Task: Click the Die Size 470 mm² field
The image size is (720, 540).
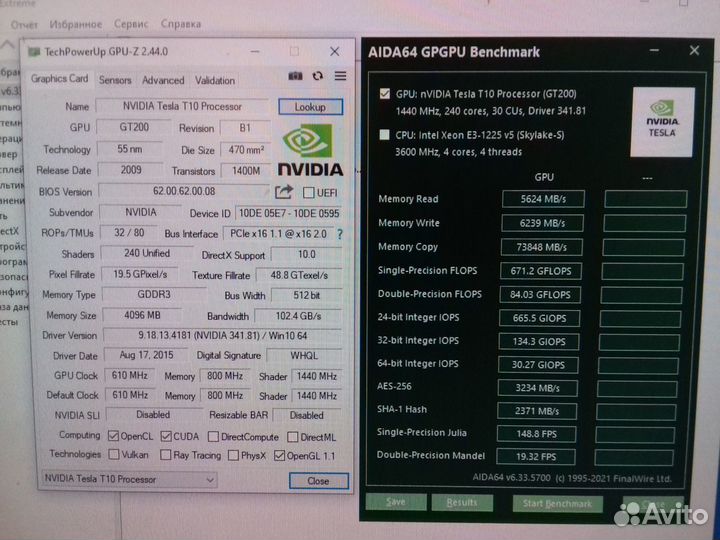Action: click(246, 150)
